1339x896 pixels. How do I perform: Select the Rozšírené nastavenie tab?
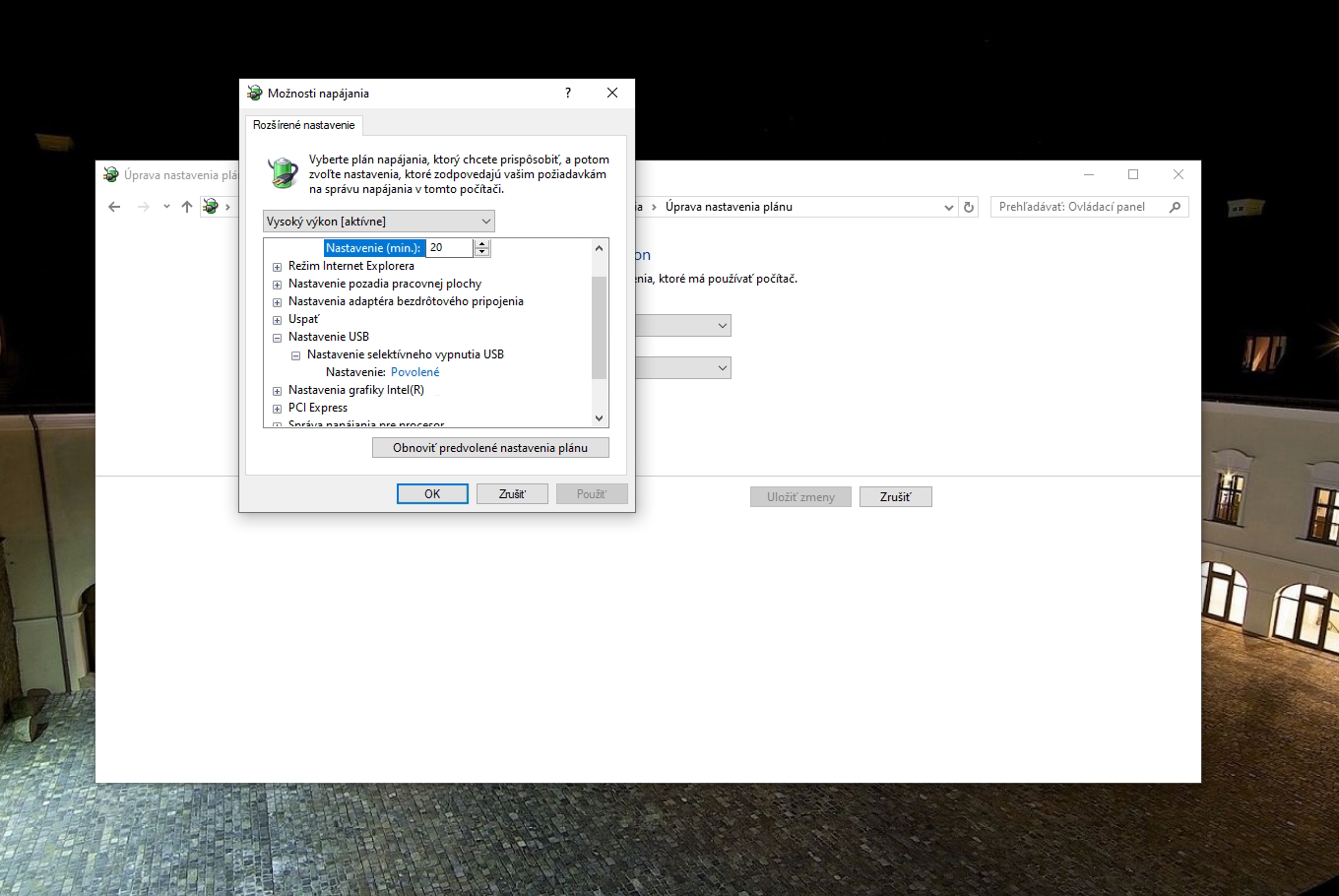click(303, 125)
